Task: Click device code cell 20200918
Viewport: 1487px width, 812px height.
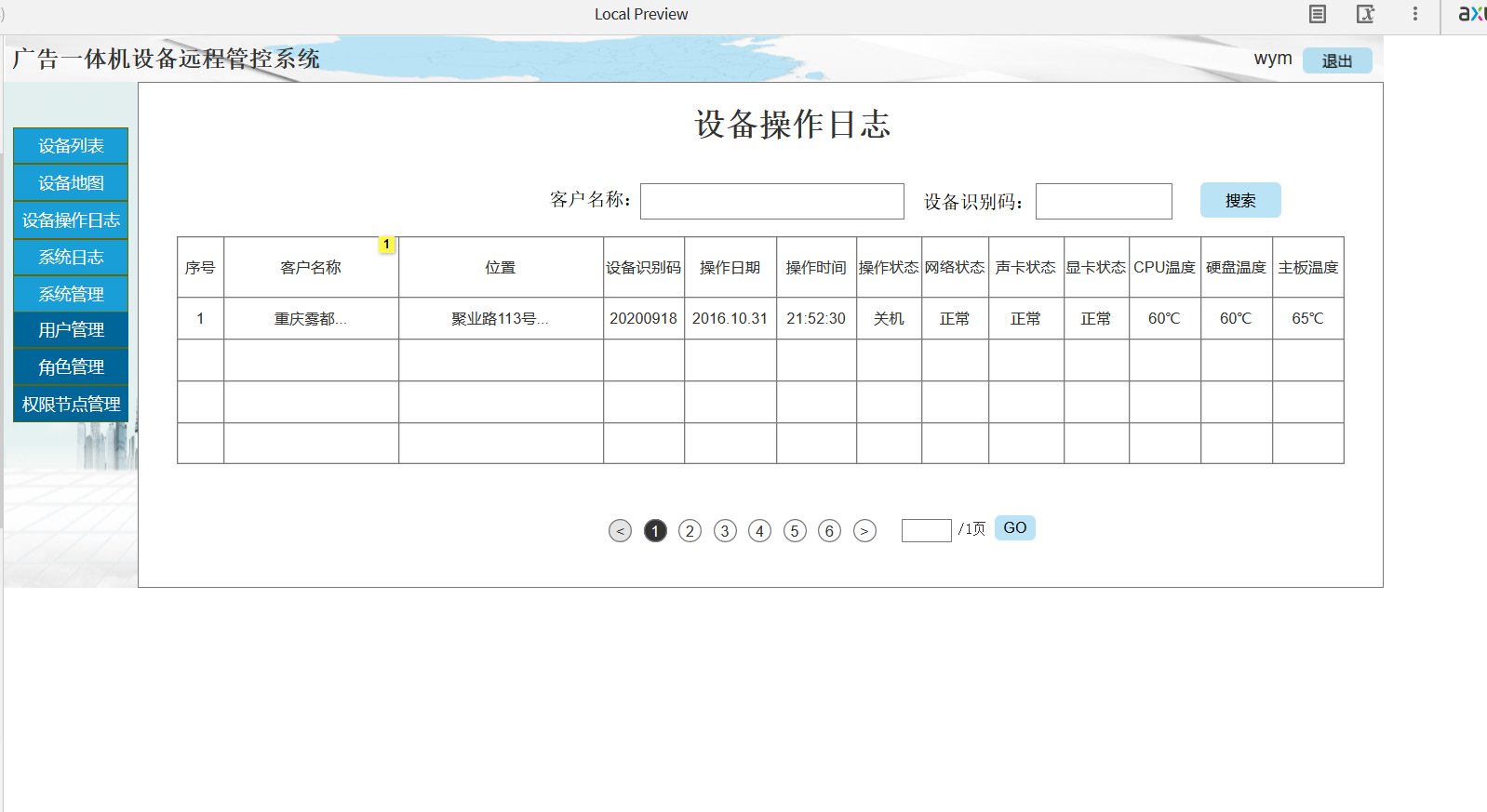Action: [x=644, y=318]
